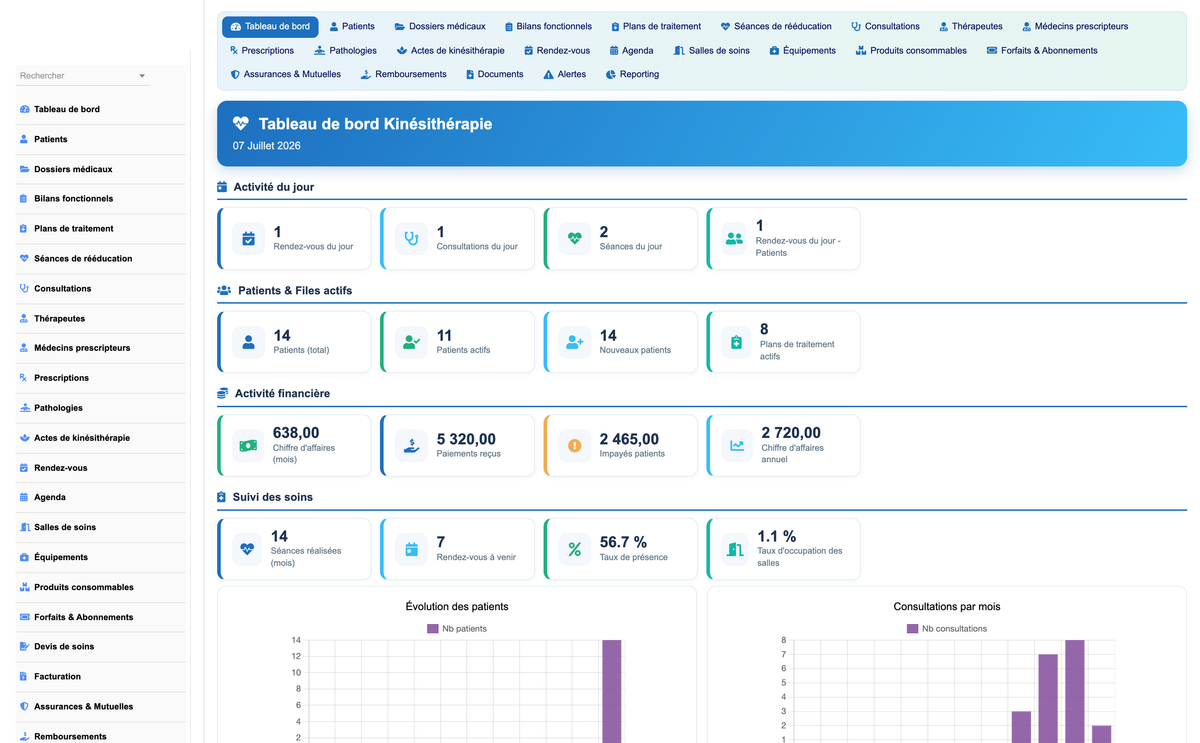Click the heartbeat icon in the dashboard header banner

240,124
